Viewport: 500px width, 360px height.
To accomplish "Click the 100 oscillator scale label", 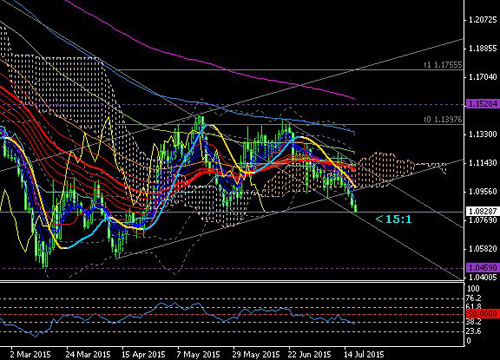I will click(x=473, y=289).
